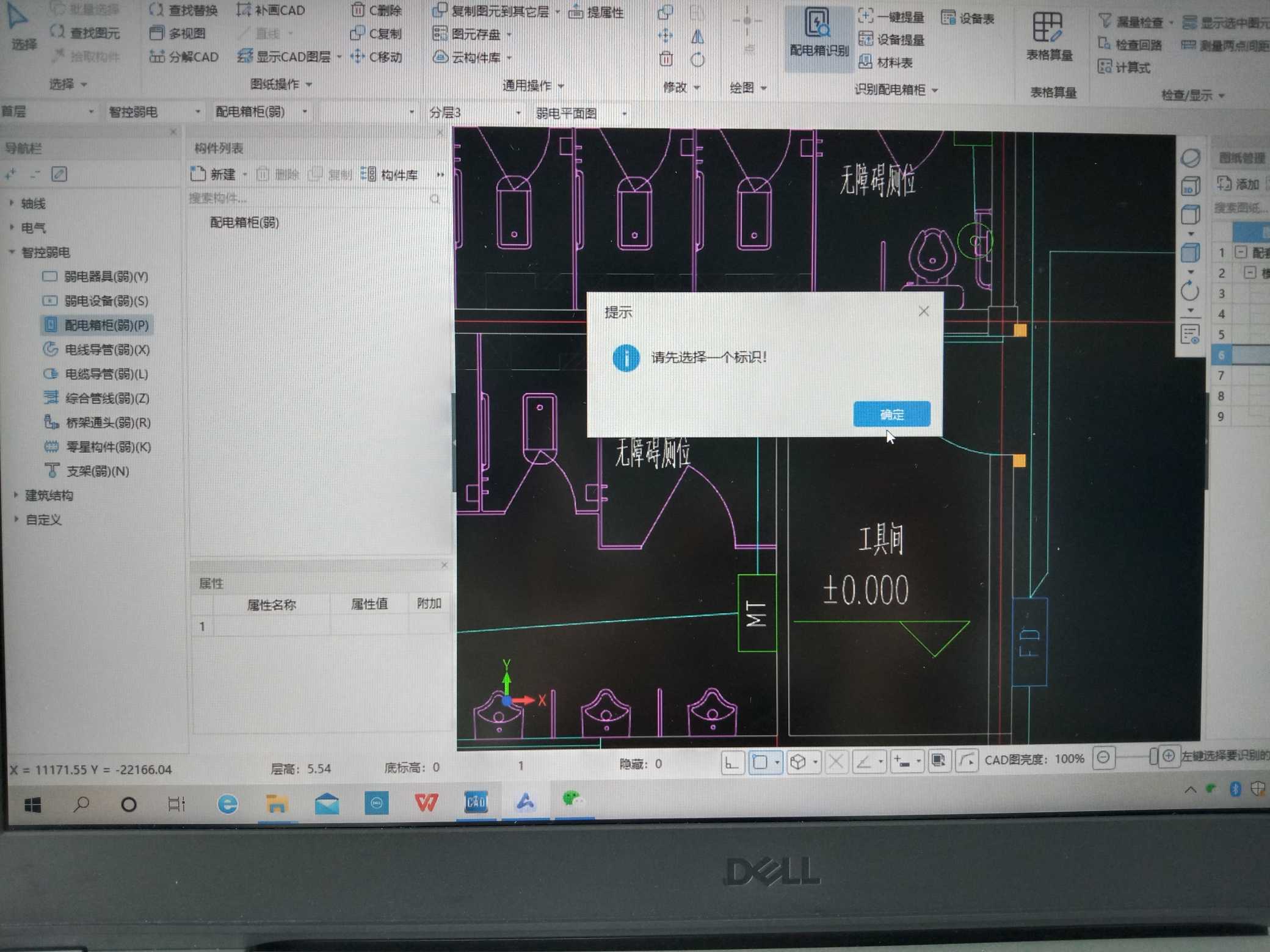Click 复制图元到其它层 tool
1270x952 pixels.
(491, 11)
